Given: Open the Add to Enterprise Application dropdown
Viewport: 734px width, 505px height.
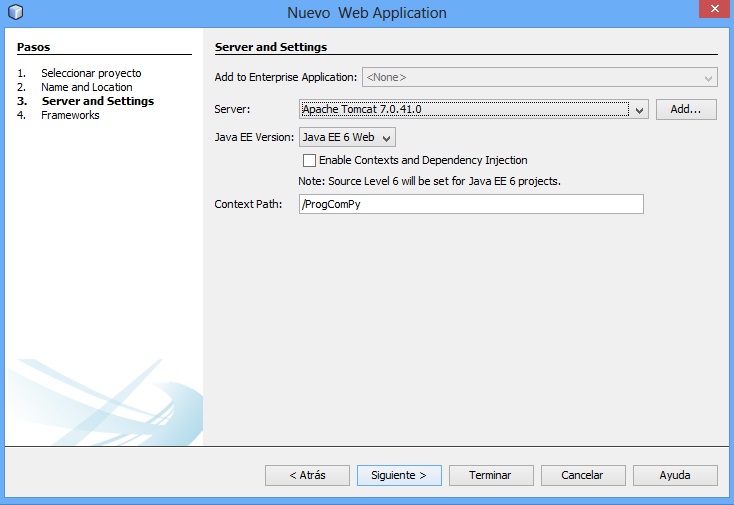Looking at the screenshot, I should tap(539, 77).
